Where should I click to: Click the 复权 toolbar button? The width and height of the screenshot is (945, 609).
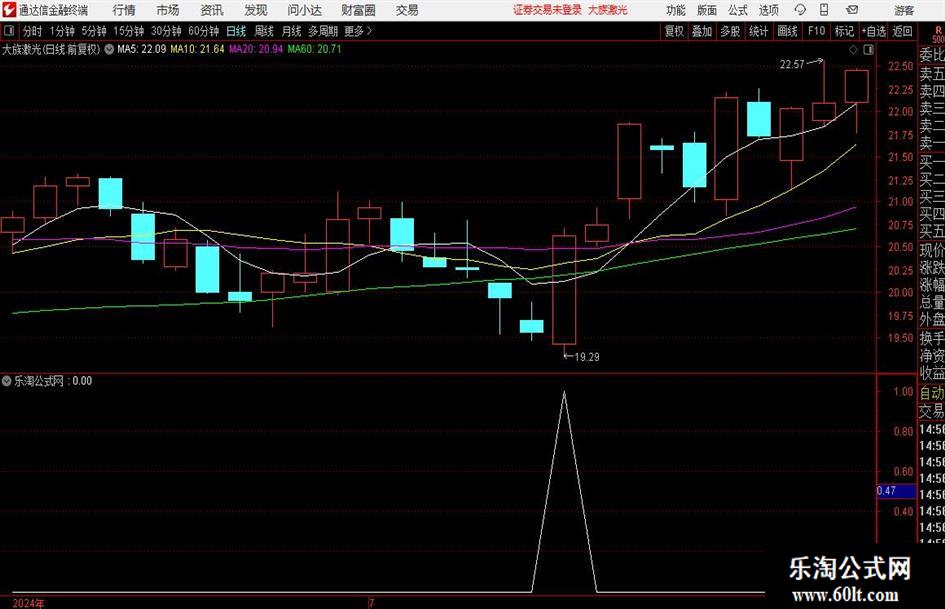point(674,31)
